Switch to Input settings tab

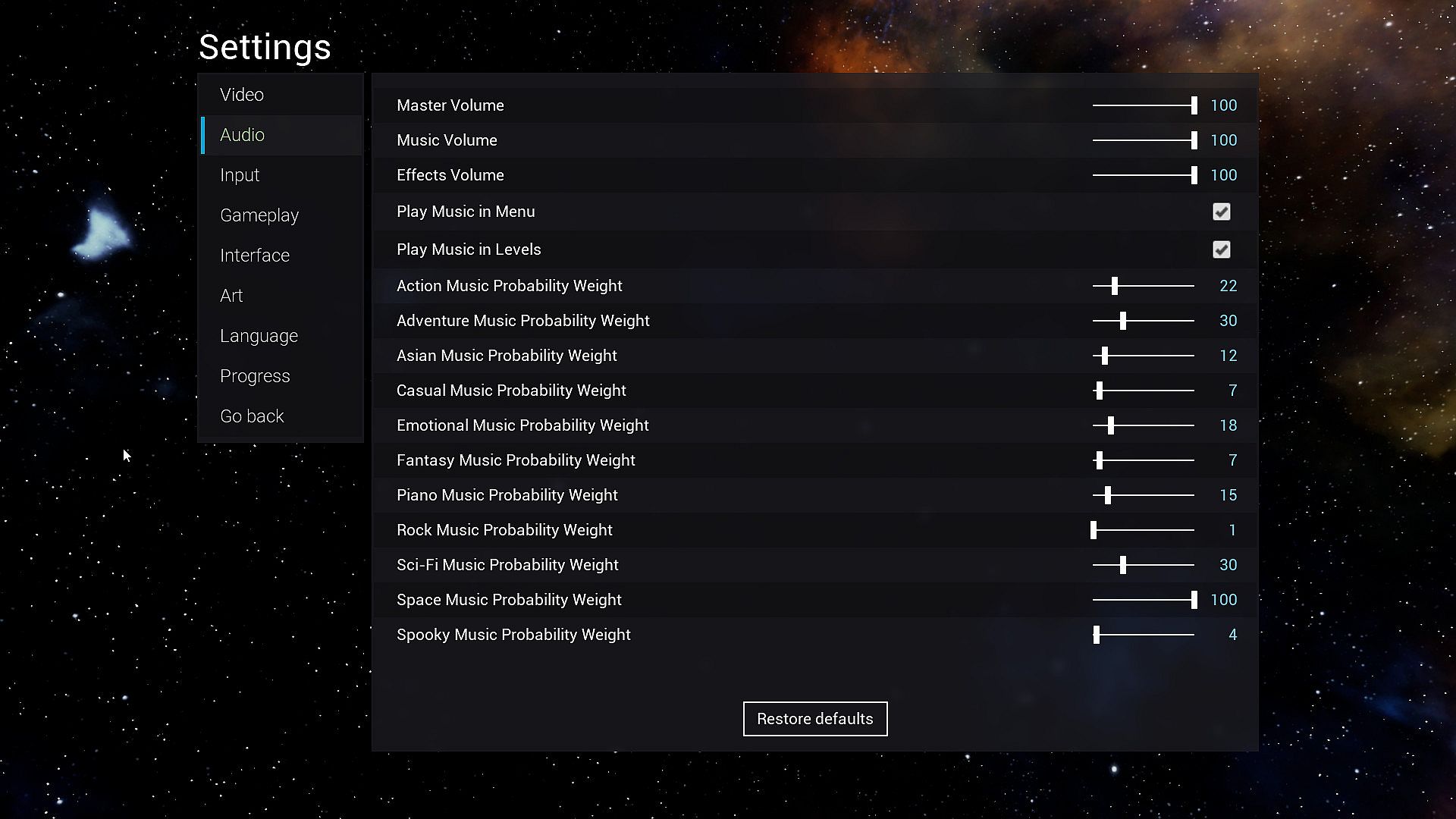[x=240, y=175]
